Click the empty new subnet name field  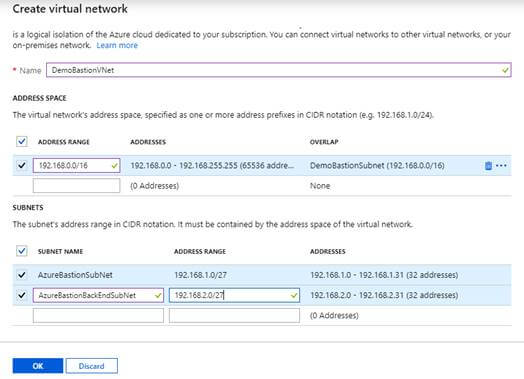point(98,315)
